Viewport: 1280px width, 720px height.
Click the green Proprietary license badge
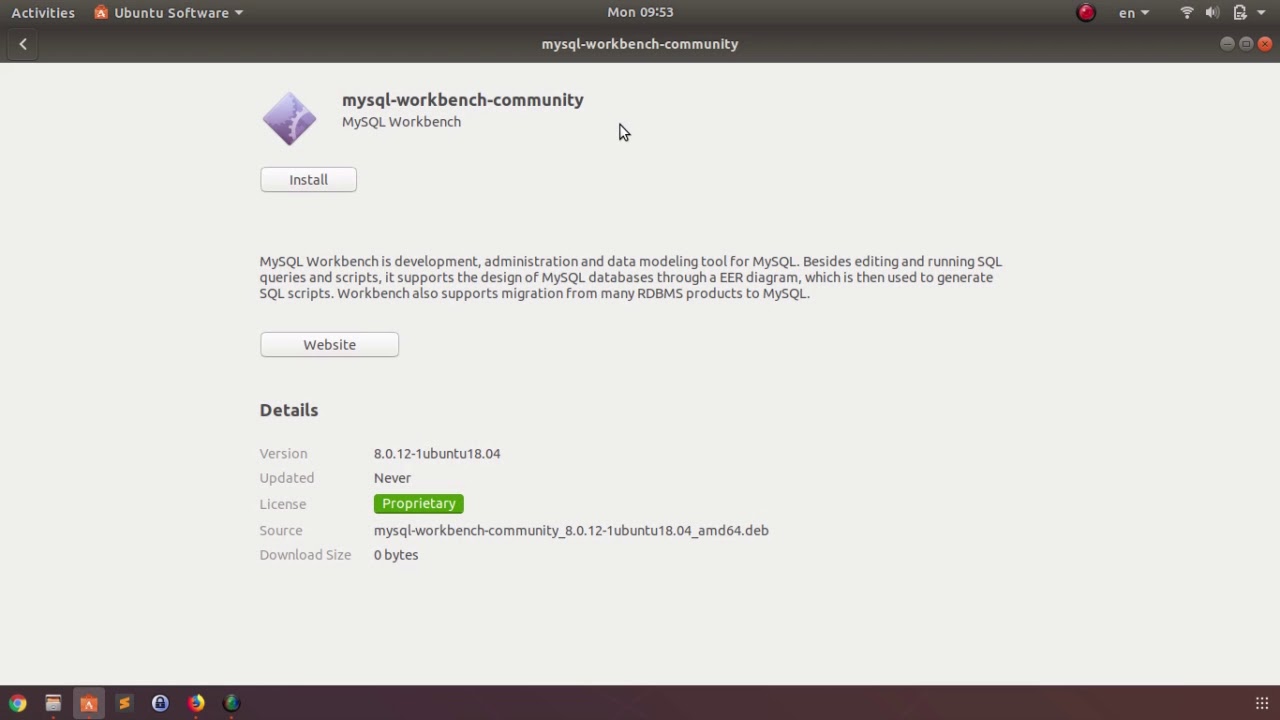coord(419,504)
